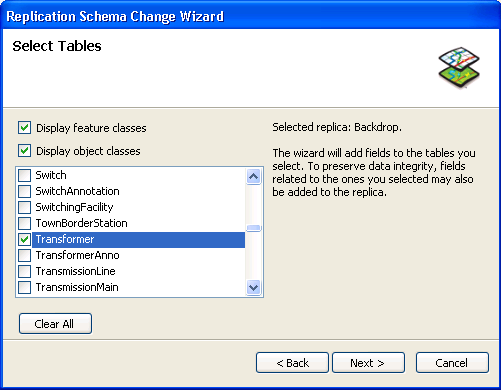Click the list scroll down arrow
The height and width of the screenshot is (390, 501).
pos(254,287)
